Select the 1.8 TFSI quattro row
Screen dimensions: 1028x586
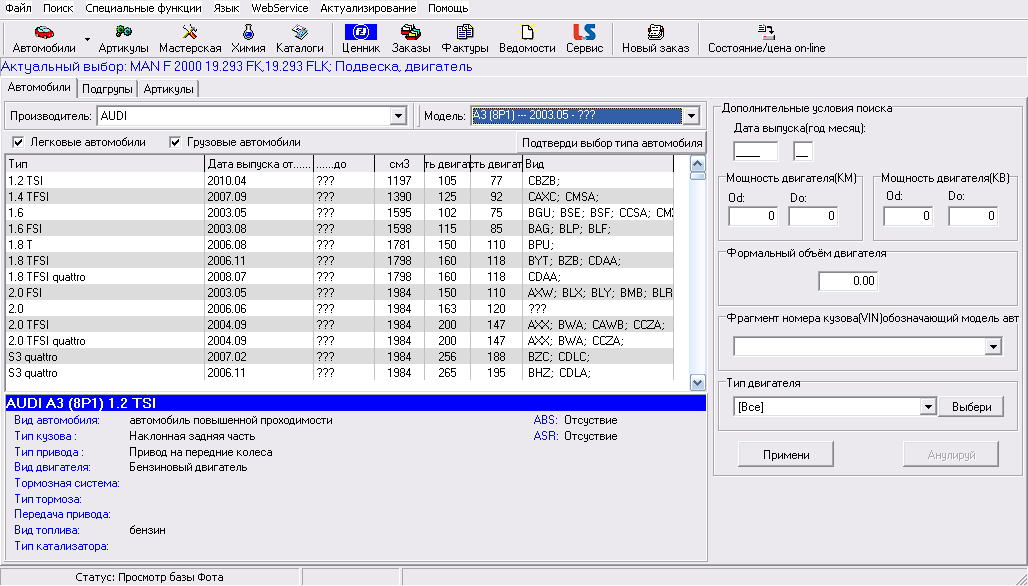tap(340, 277)
